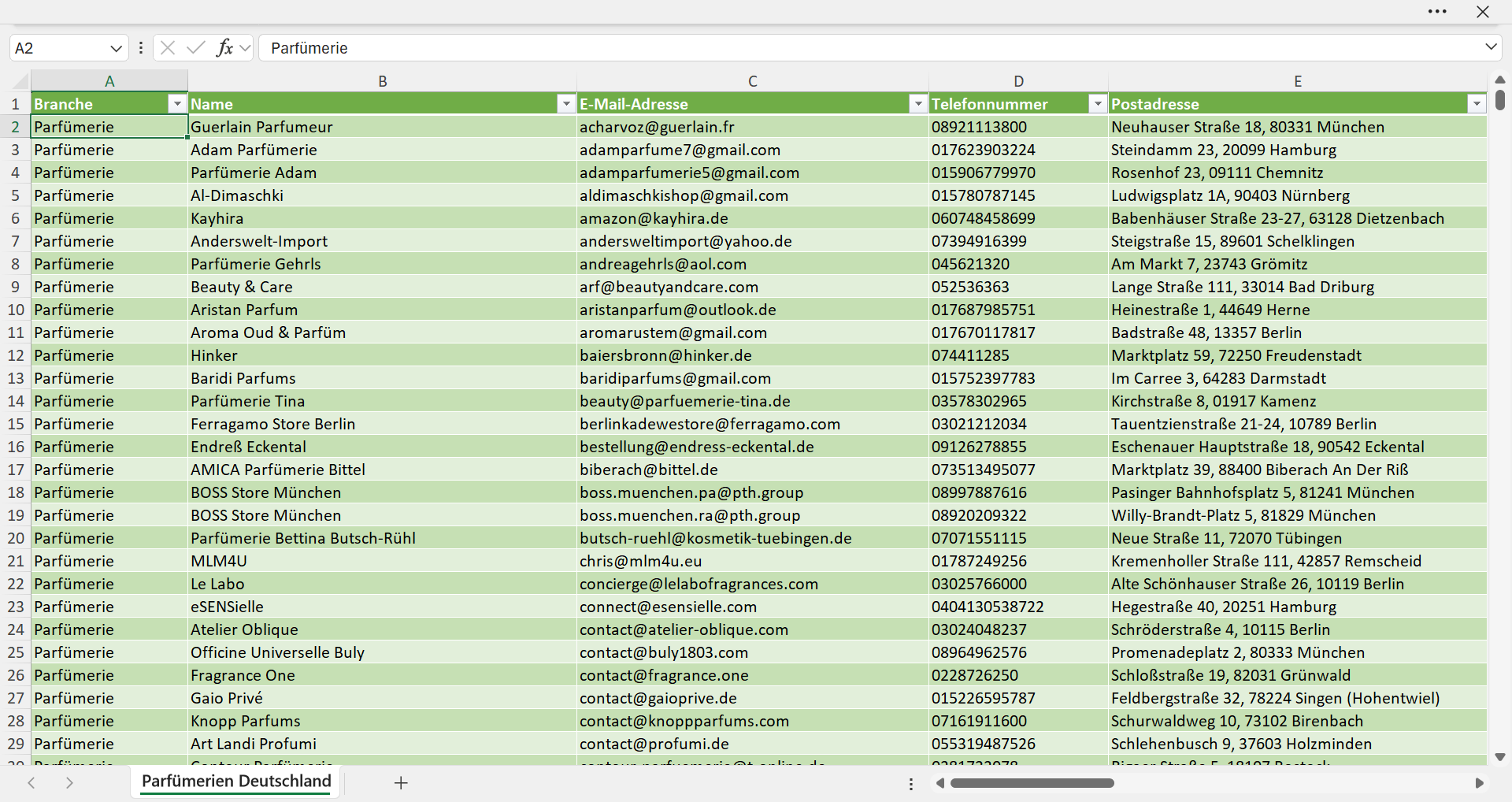Click the horizontal scrollbar thumb
The width and height of the screenshot is (1512, 802).
click(x=1032, y=783)
